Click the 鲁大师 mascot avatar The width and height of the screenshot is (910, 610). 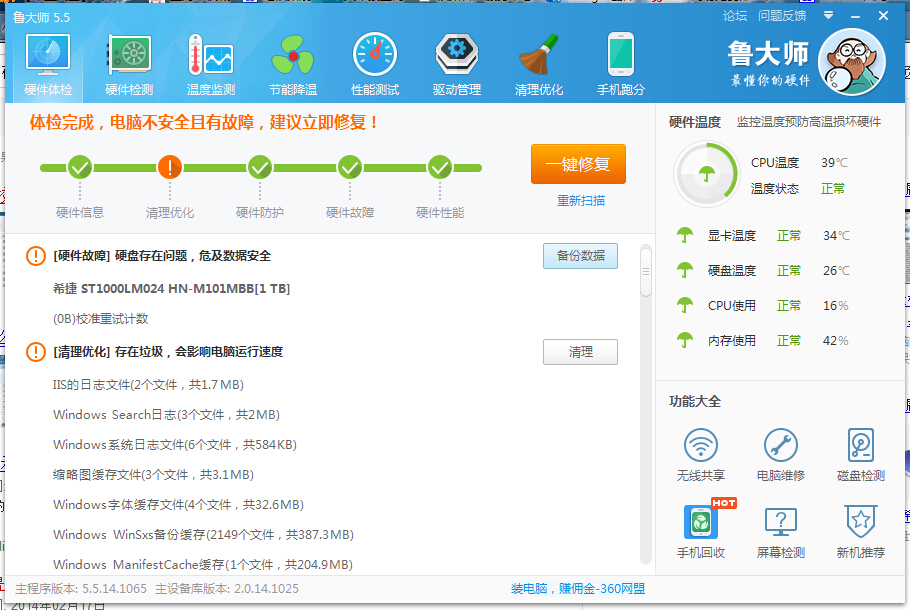pyautogui.click(x=852, y=62)
